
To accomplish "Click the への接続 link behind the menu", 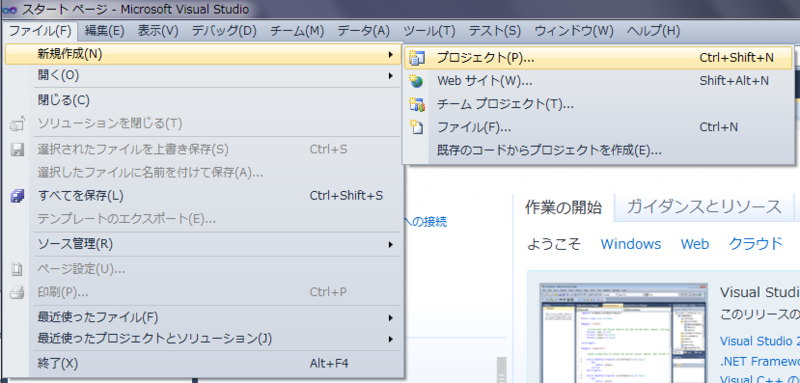I will tap(426, 222).
